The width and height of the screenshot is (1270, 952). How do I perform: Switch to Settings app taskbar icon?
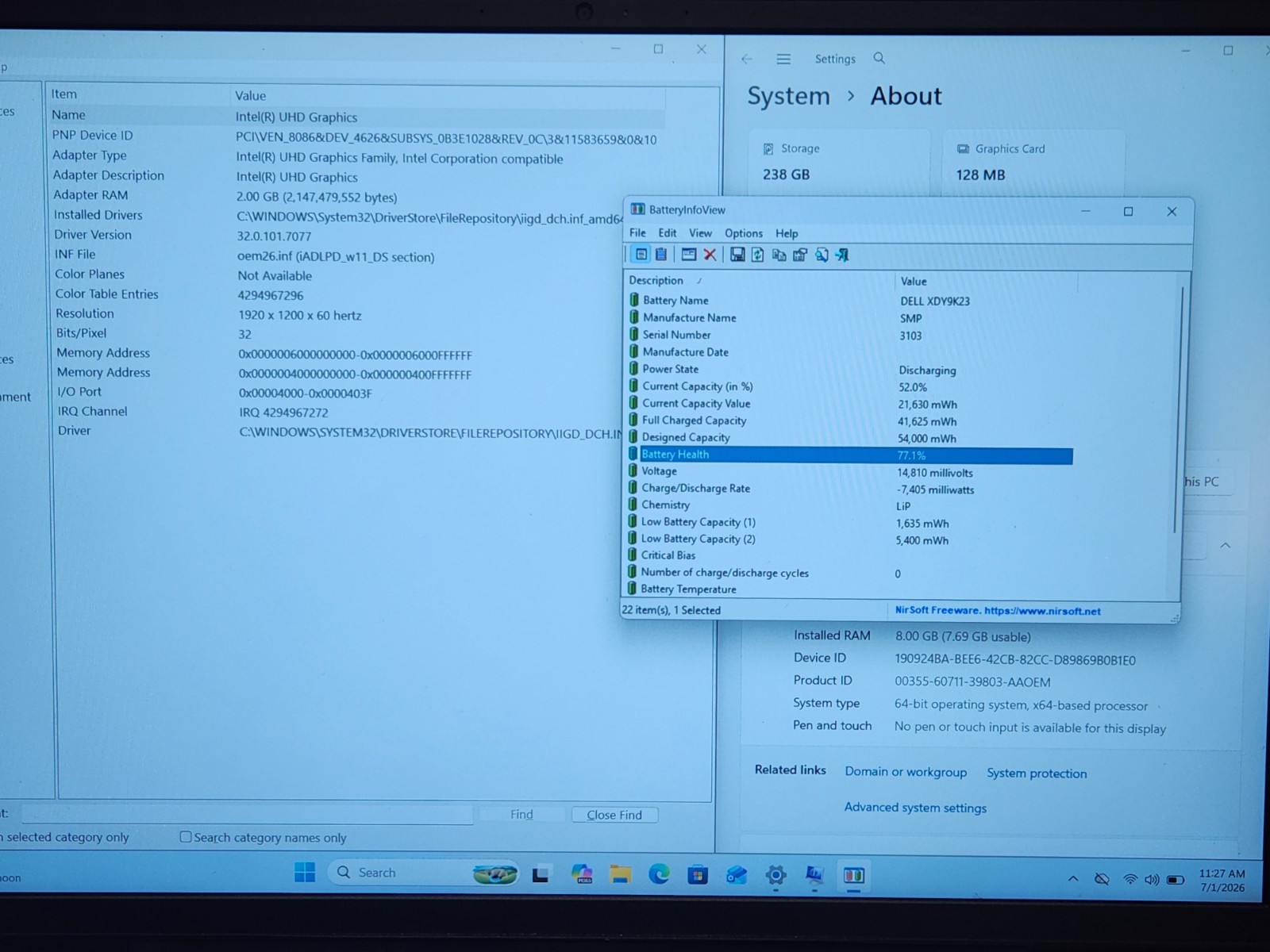776,875
